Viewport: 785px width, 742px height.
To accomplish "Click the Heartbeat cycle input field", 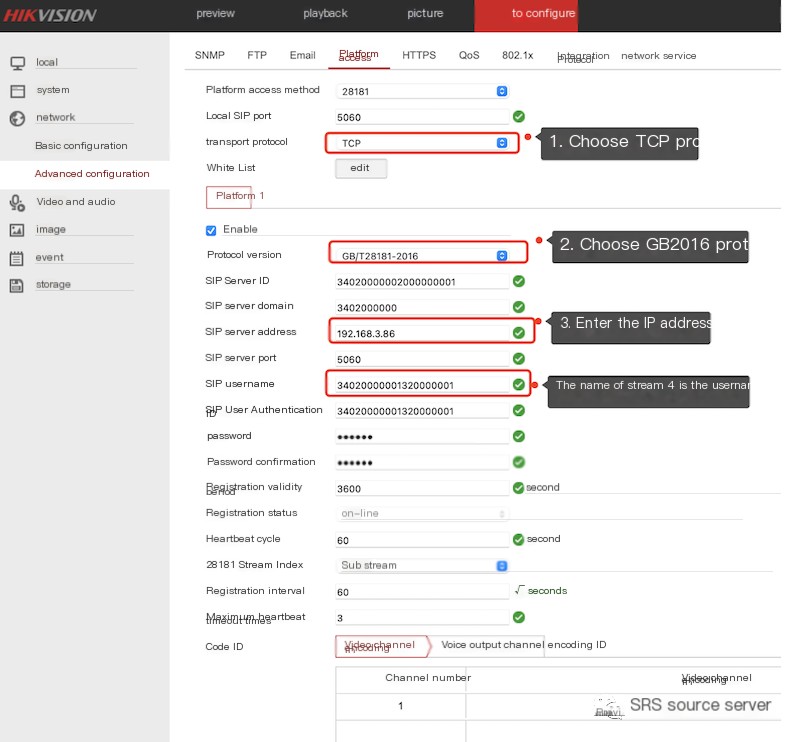I will point(422,540).
